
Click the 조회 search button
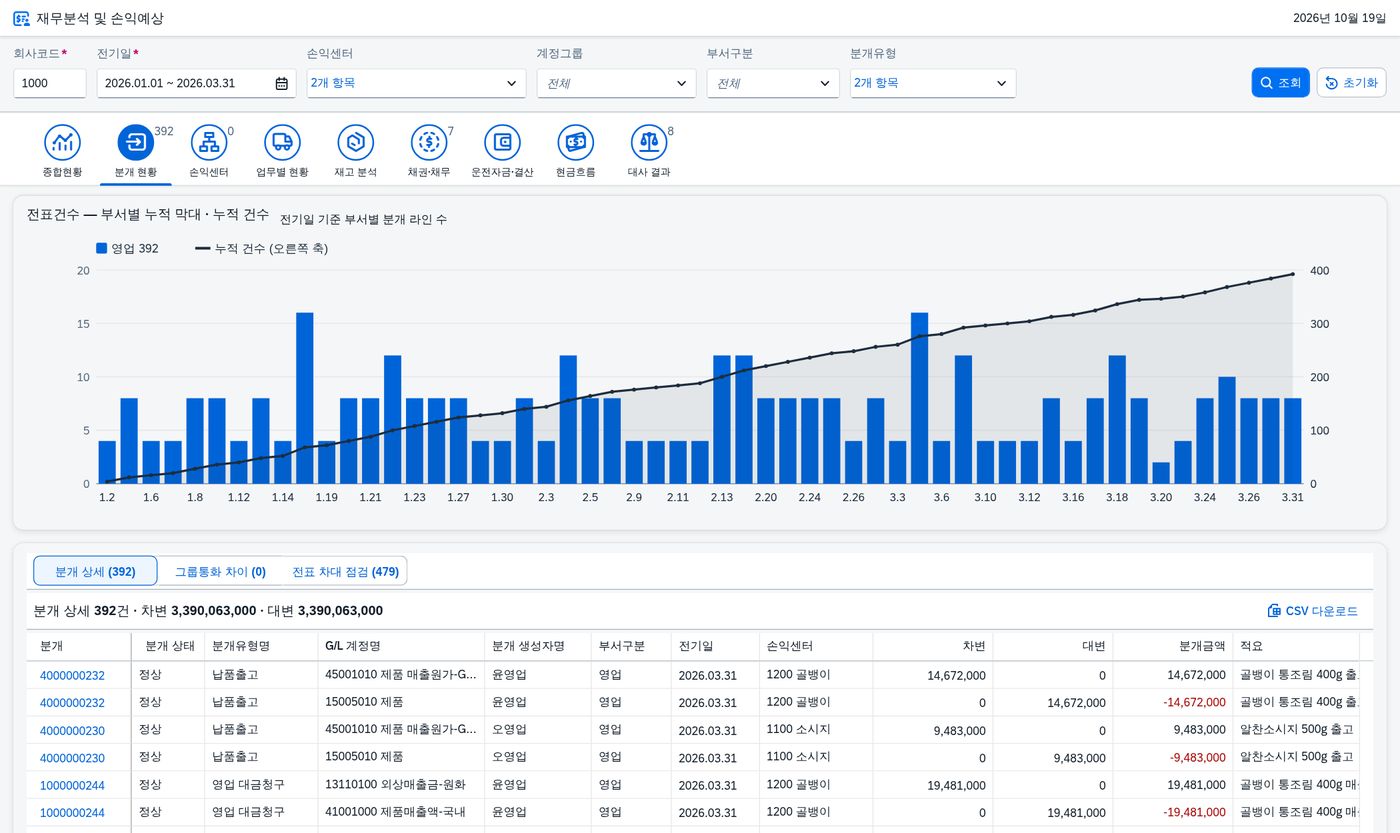pos(1280,83)
